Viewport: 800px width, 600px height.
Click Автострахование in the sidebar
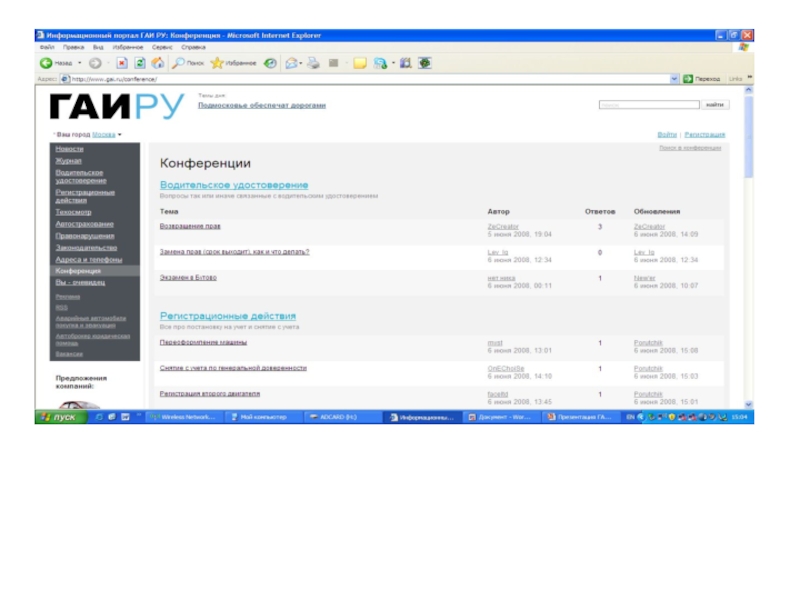[85, 224]
